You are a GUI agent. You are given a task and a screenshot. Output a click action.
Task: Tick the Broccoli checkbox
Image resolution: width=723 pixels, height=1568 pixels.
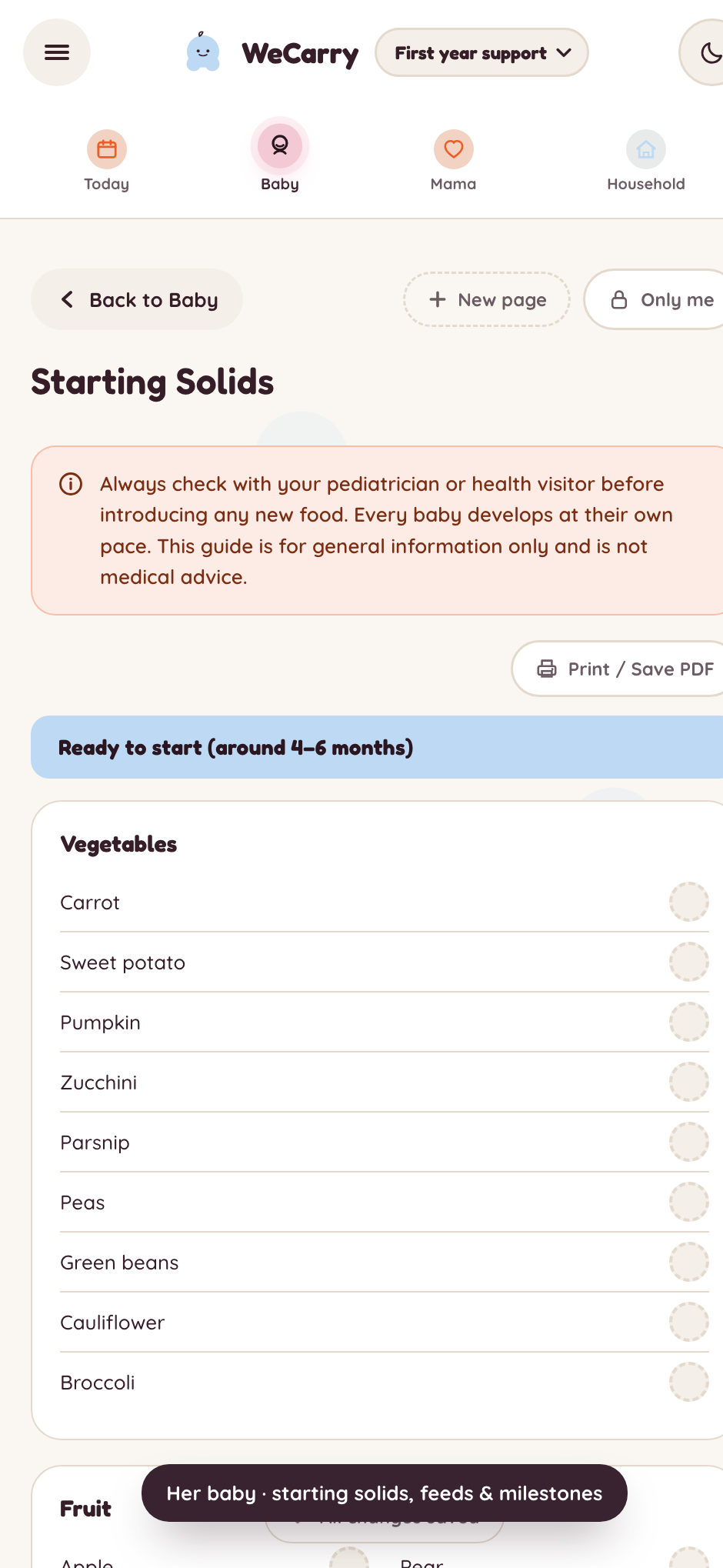tap(688, 1382)
